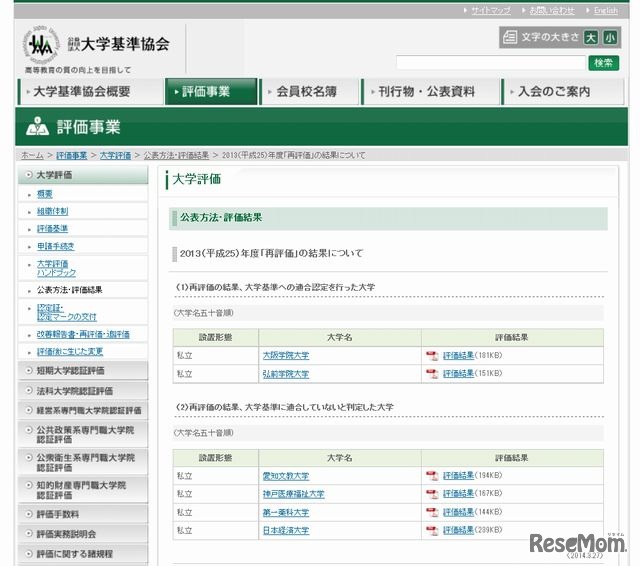The image size is (640, 566).
Task: Click PDF icon for 大阪学院大学 result
Action: click(x=432, y=356)
